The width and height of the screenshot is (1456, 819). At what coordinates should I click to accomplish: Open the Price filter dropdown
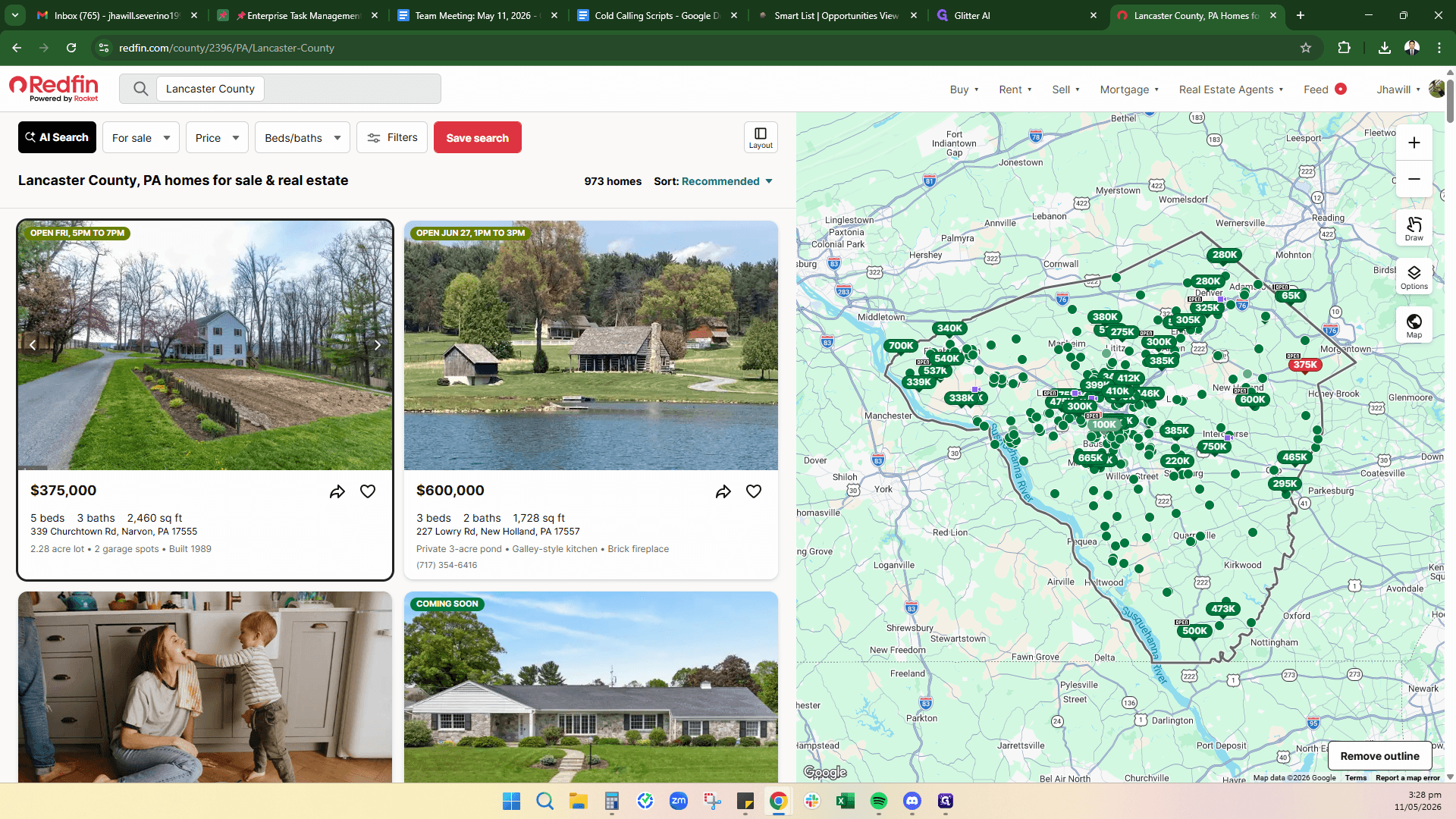[x=217, y=137]
